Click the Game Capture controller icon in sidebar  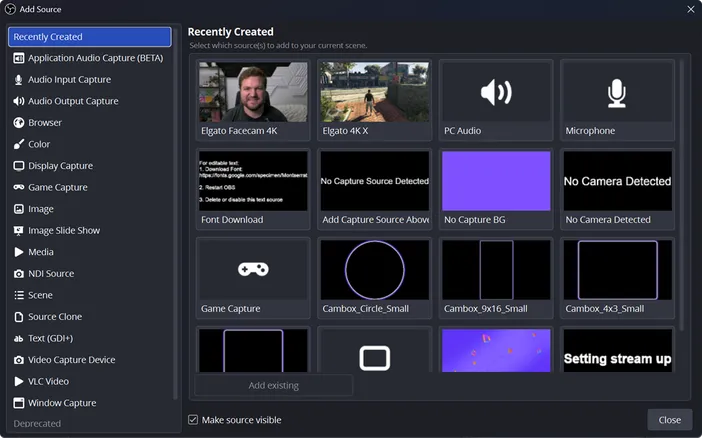18,187
